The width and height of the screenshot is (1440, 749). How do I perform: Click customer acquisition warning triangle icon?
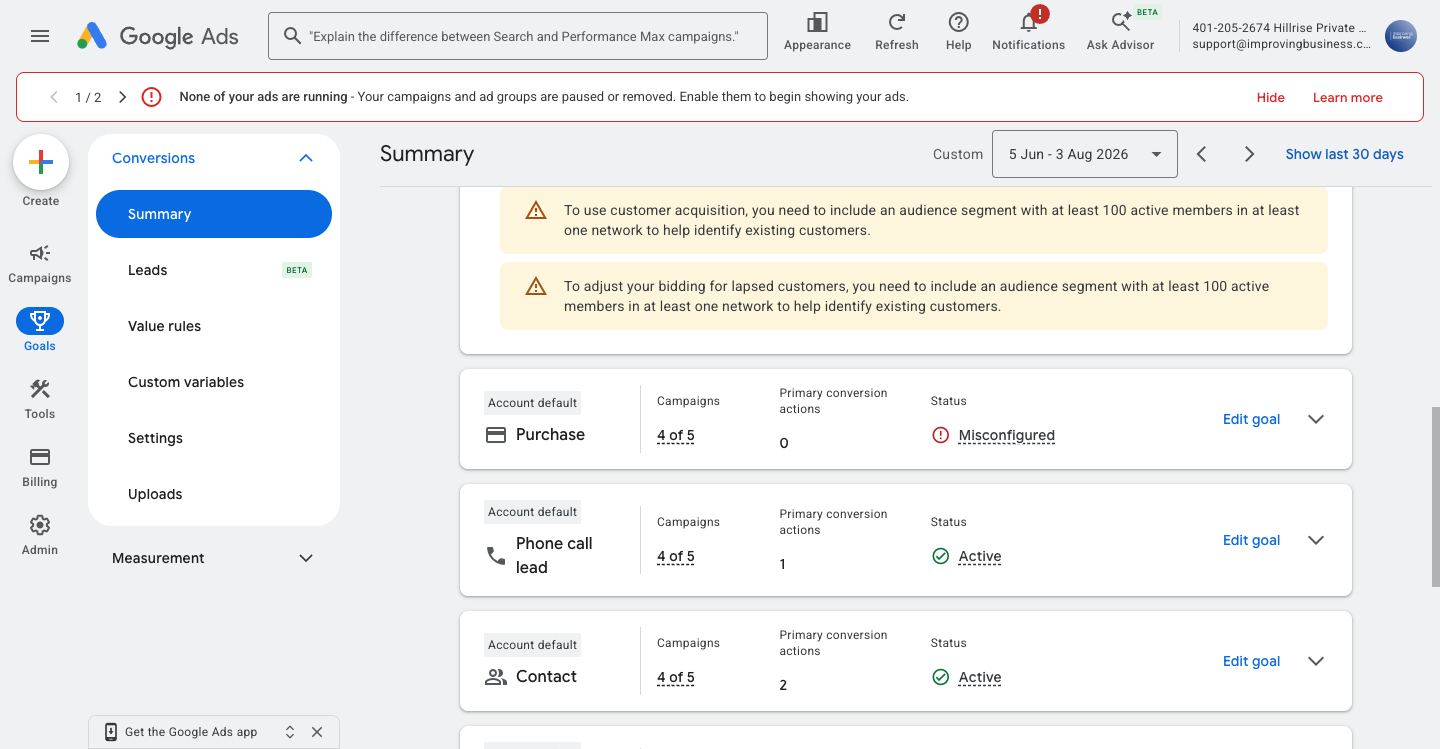pyautogui.click(x=536, y=211)
